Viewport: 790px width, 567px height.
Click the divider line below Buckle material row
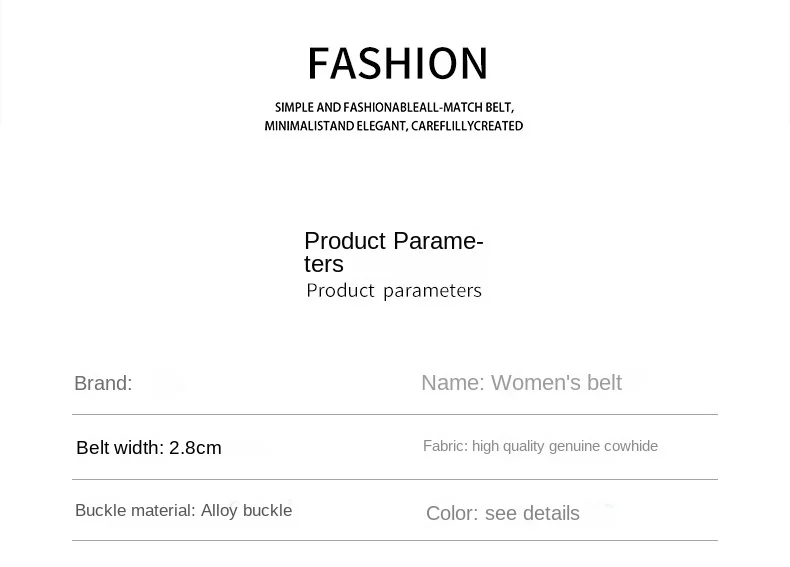pyautogui.click(x=394, y=540)
